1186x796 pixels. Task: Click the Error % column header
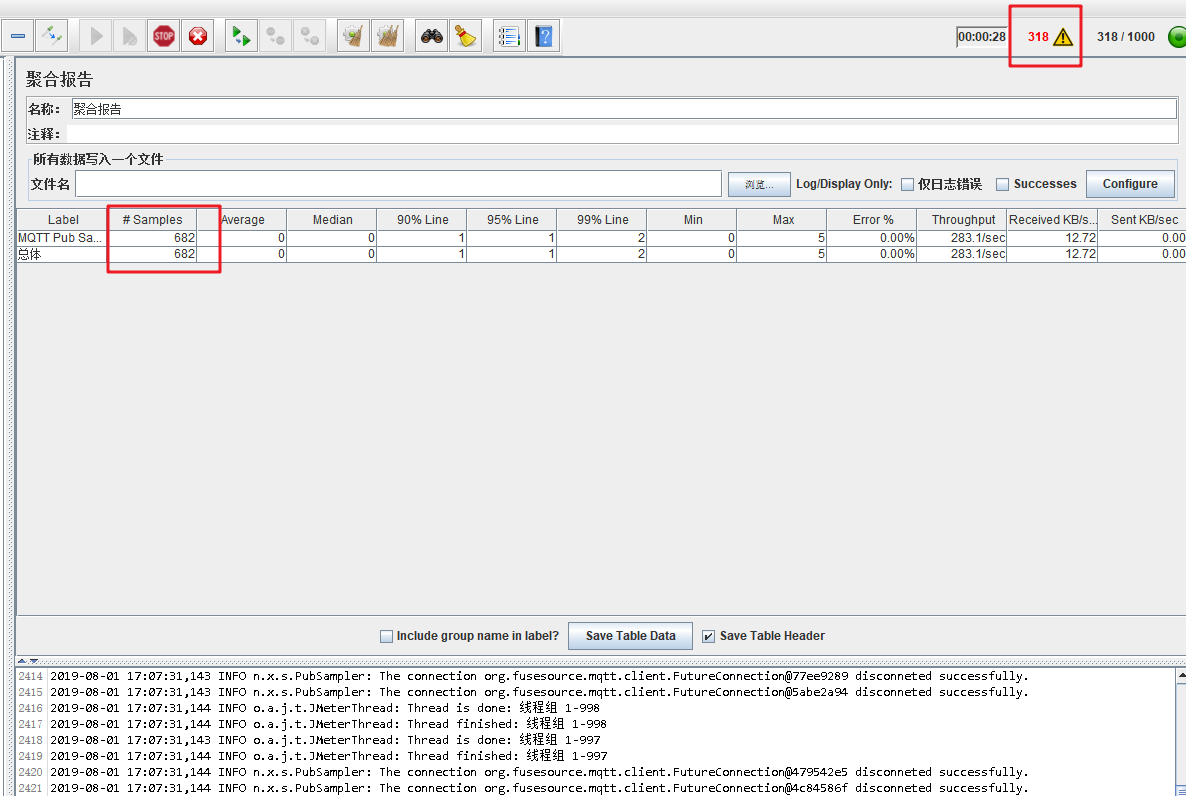873,219
